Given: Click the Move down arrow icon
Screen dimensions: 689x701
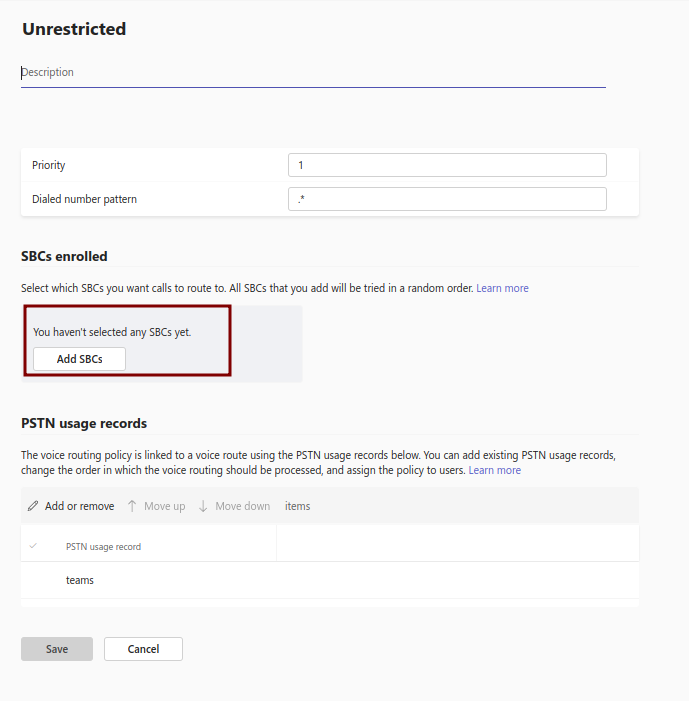Looking at the screenshot, I should [203, 506].
